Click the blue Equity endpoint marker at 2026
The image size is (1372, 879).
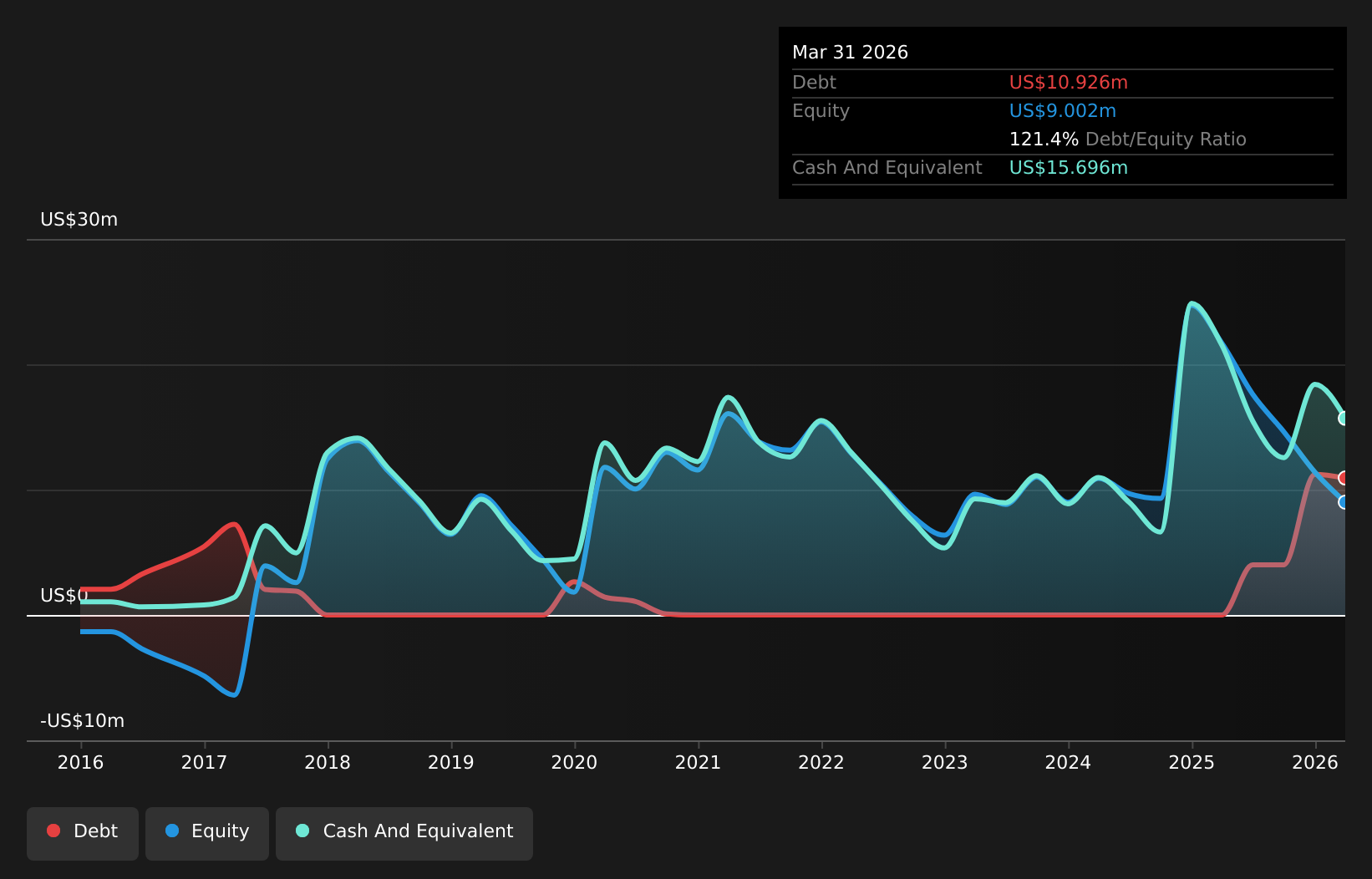[x=1344, y=502]
